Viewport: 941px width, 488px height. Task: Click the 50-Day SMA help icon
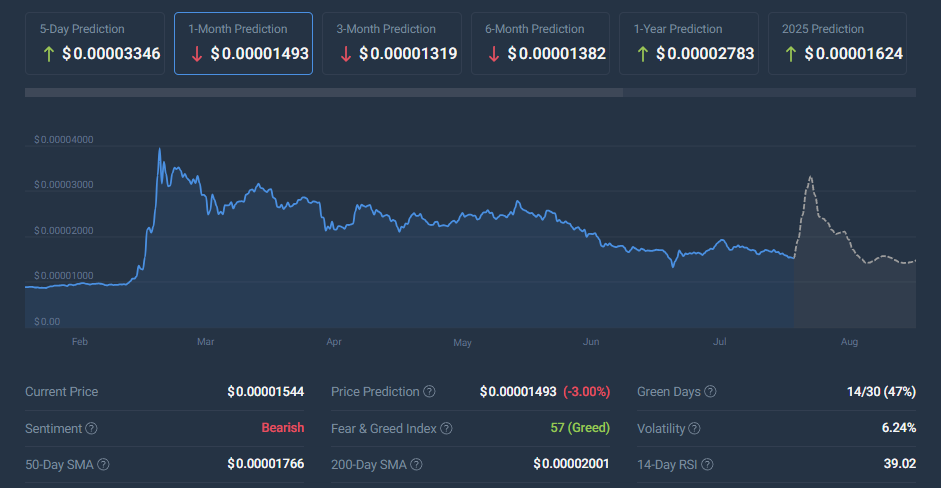[103, 464]
